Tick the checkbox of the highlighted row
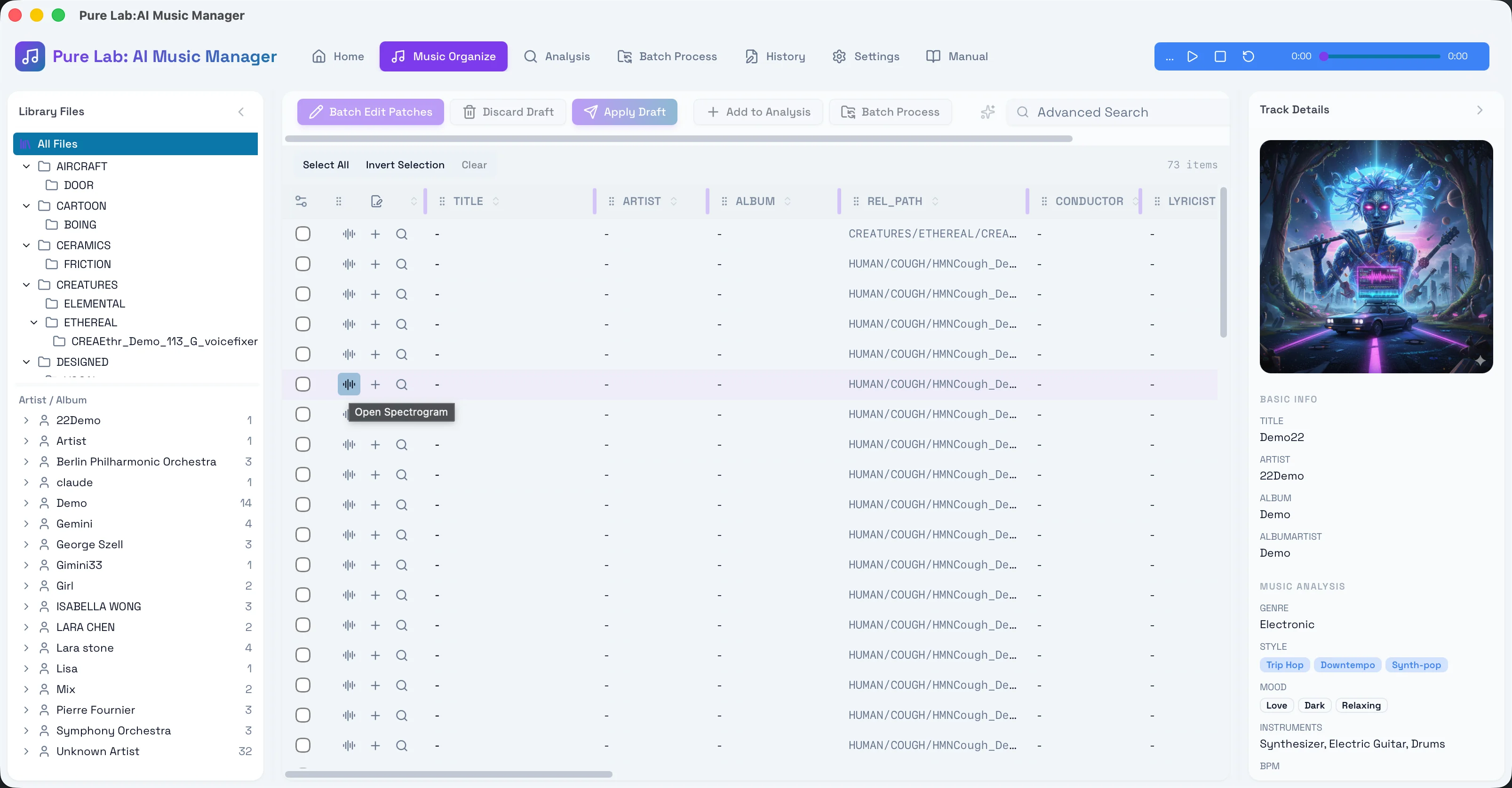 pyautogui.click(x=303, y=384)
